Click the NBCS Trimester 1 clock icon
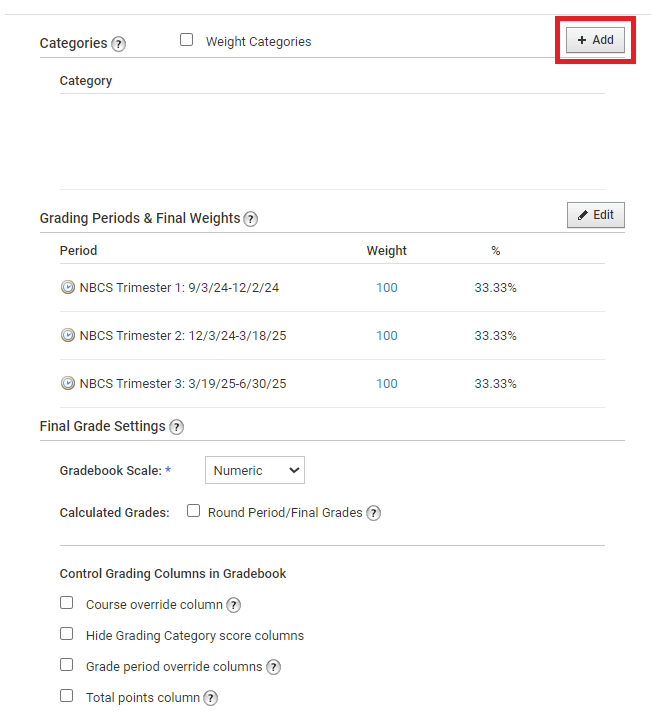Viewport: 651px width, 717px height. [68, 287]
